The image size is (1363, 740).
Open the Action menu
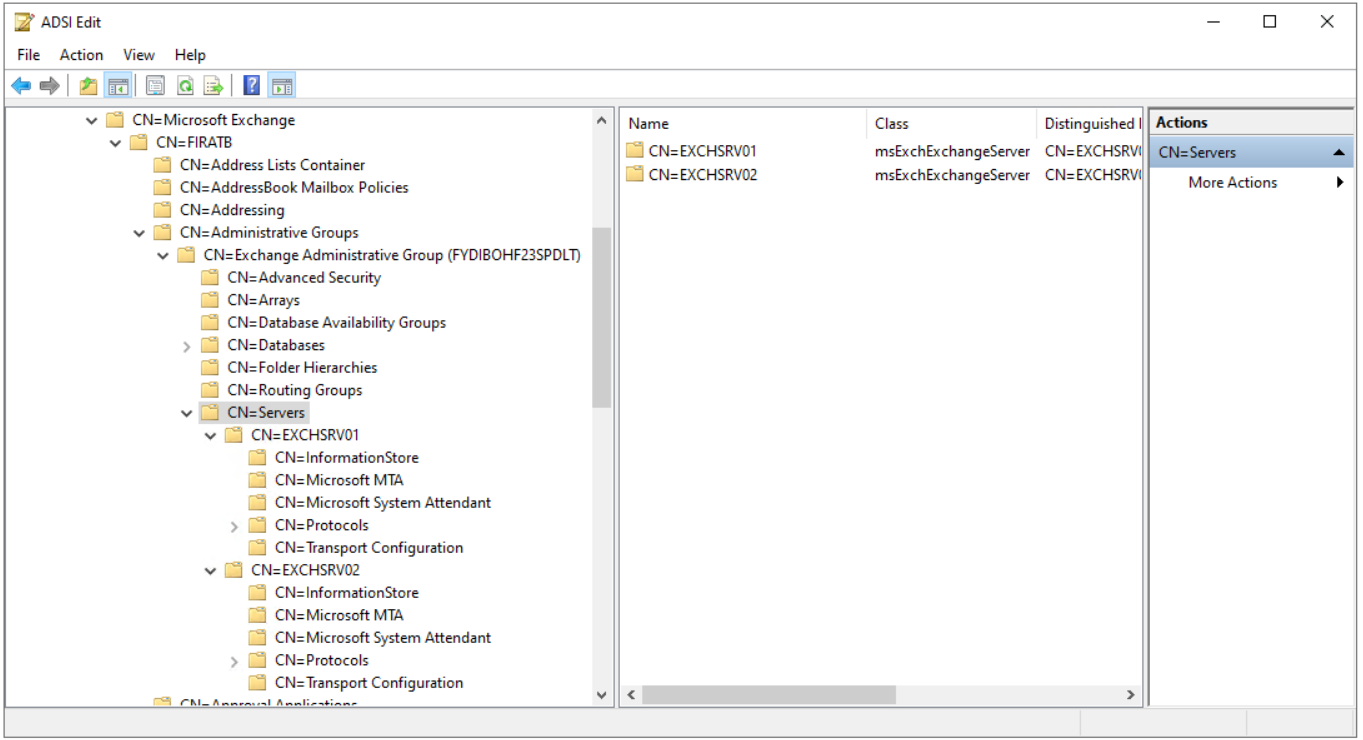click(x=81, y=55)
